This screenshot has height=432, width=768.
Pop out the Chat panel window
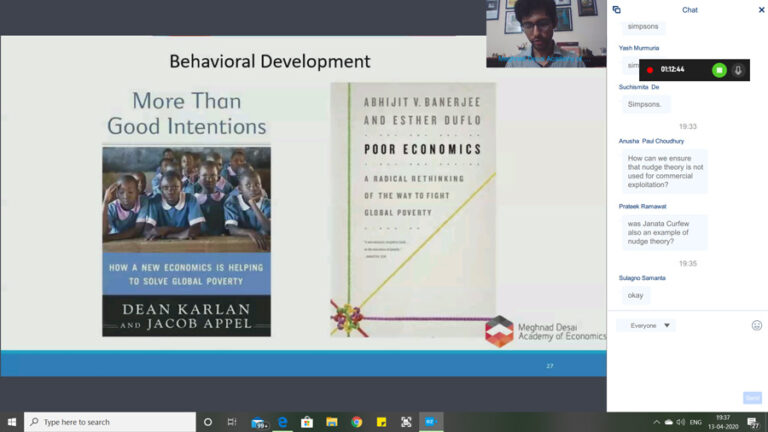tap(617, 10)
